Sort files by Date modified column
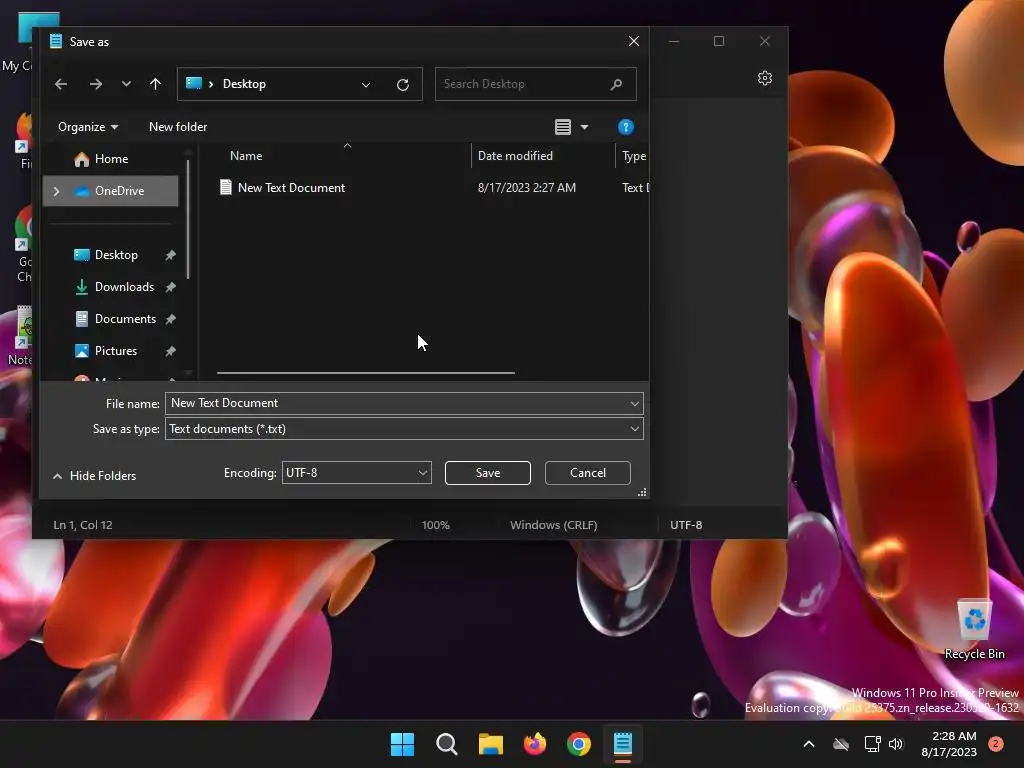The height and width of the screenshot is (768, 1024). (x=515, y=156)
